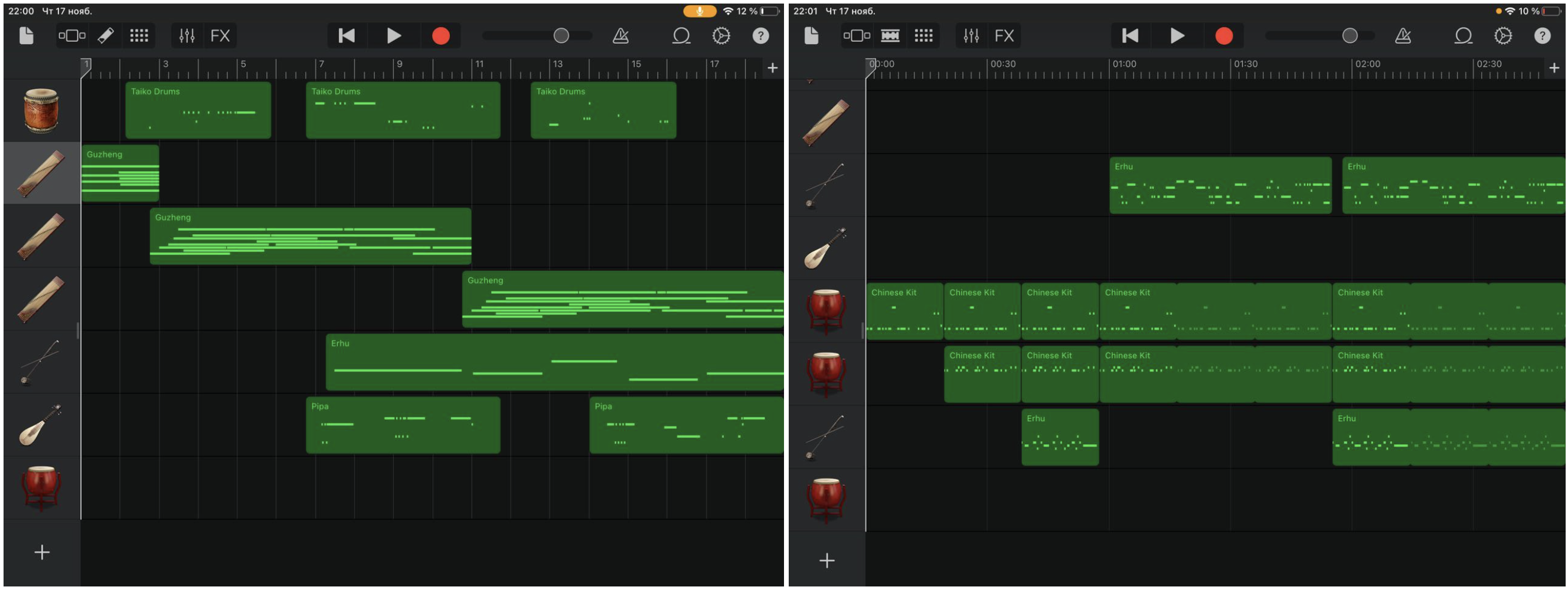Open help overlay in right screenshot
The width and height of the screenshot is (1568, 590).
pyautogui.click(x=1543, y=36)
